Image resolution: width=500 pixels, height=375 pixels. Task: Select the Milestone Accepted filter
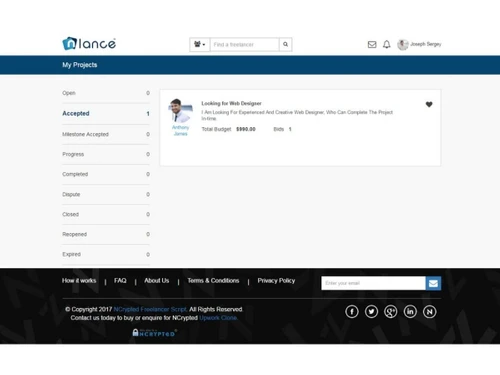tap(106, 134)
